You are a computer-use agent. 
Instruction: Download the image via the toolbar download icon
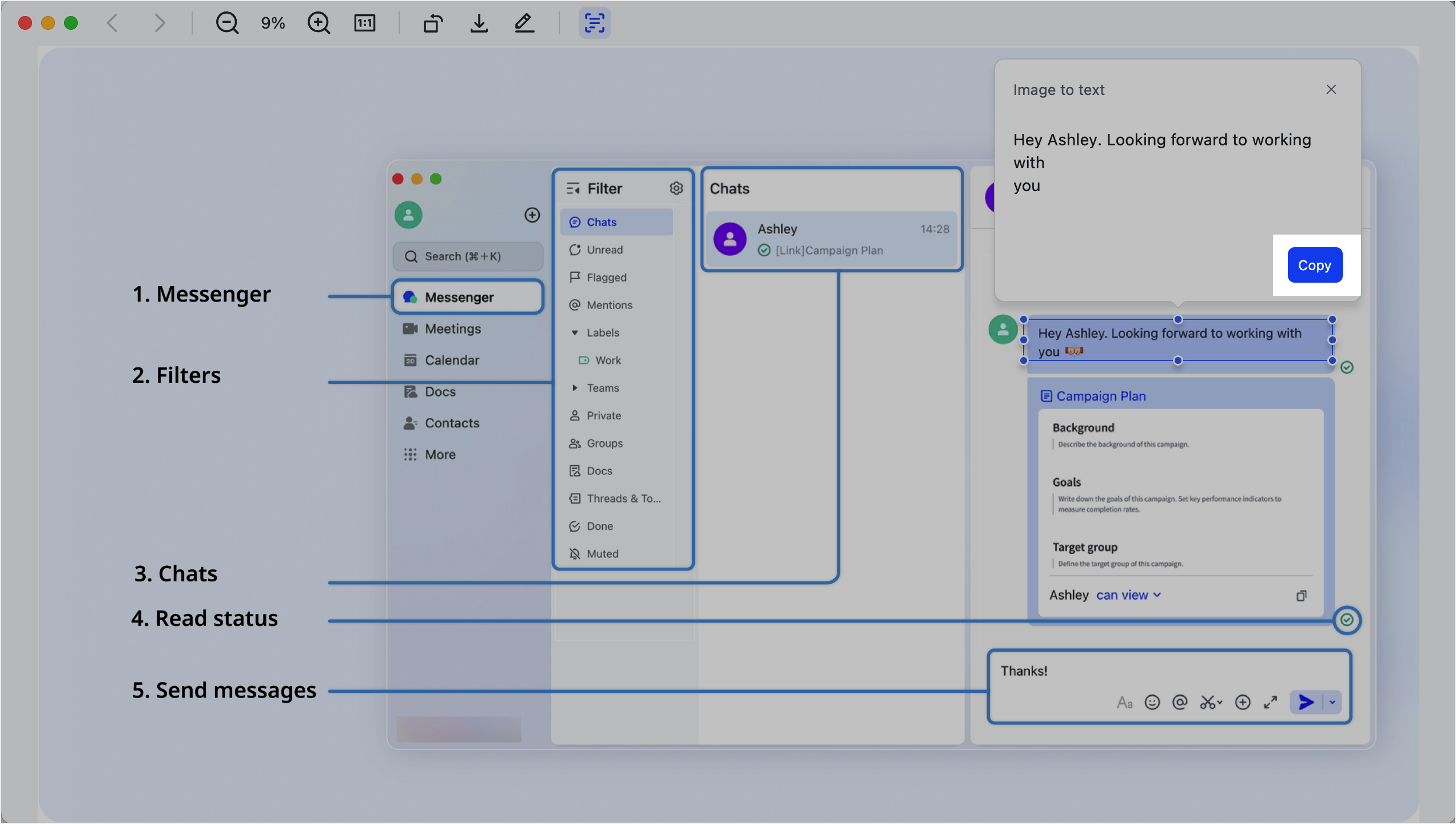coord(479,23)
